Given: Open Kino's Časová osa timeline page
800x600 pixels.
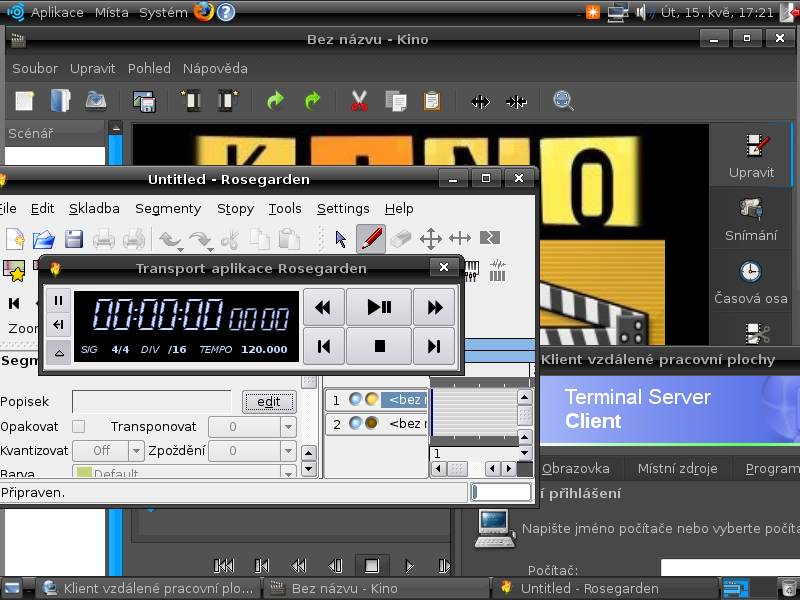Looking at the screenshot, I should coord(751,283).
